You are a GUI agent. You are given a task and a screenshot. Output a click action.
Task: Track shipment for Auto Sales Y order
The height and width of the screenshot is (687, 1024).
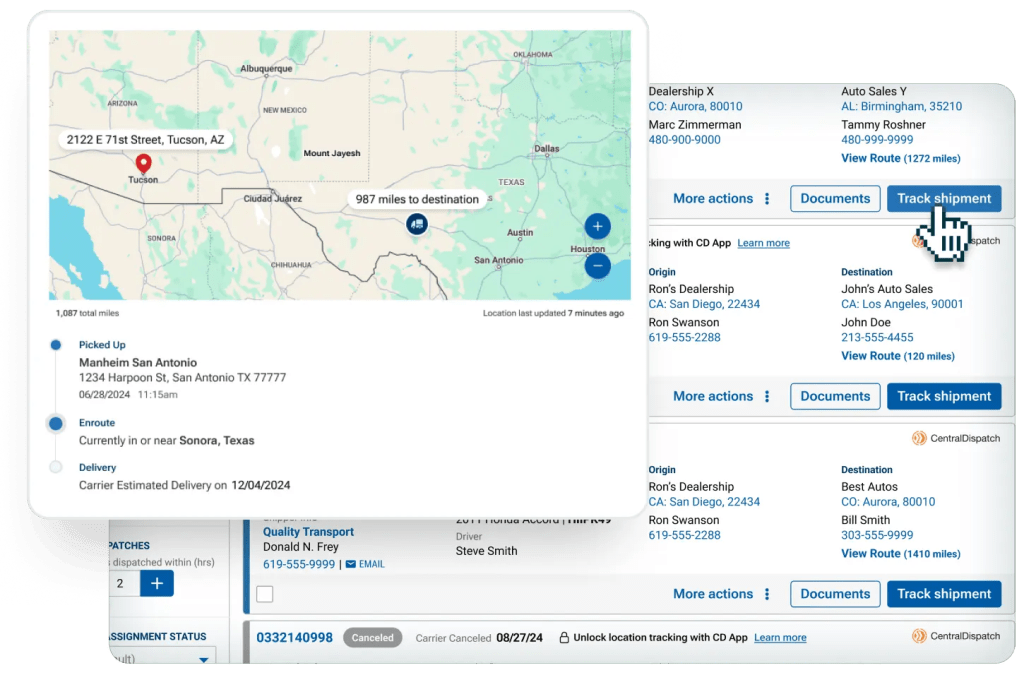943,198
